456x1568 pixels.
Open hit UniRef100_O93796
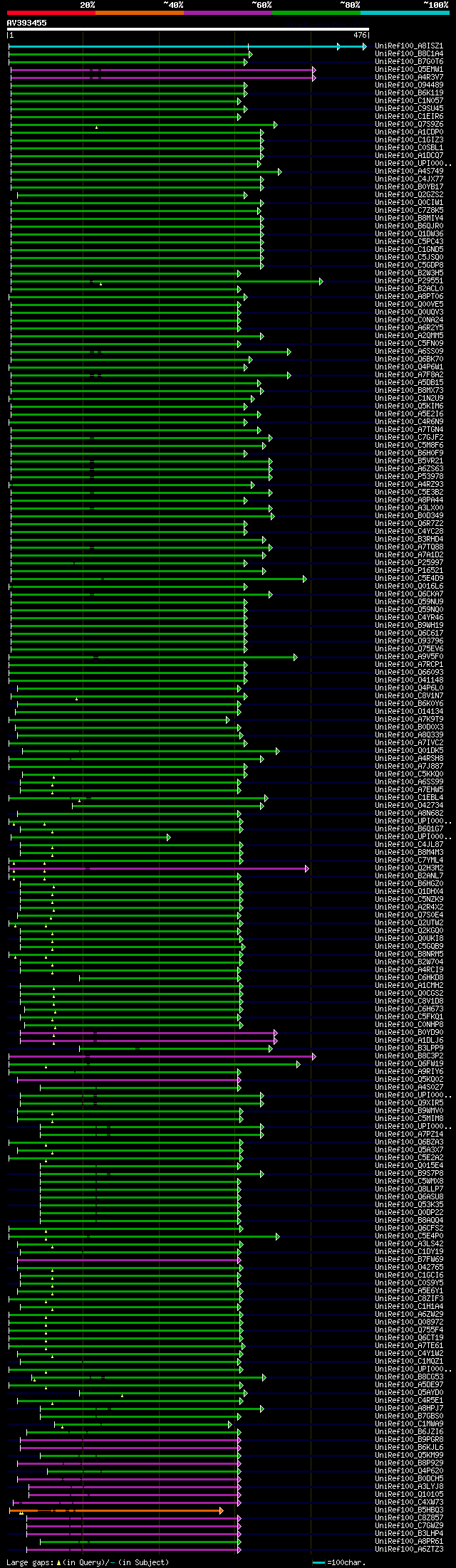tap(409, 641)
